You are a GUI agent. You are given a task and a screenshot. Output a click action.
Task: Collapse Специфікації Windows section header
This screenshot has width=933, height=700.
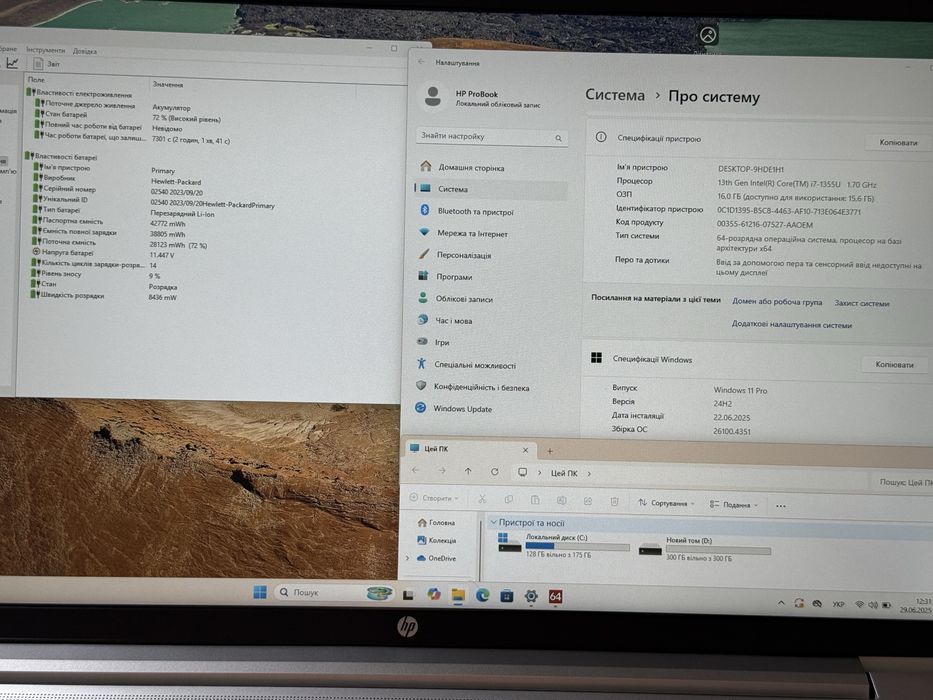pyautogui.click(x=754, y=361)
